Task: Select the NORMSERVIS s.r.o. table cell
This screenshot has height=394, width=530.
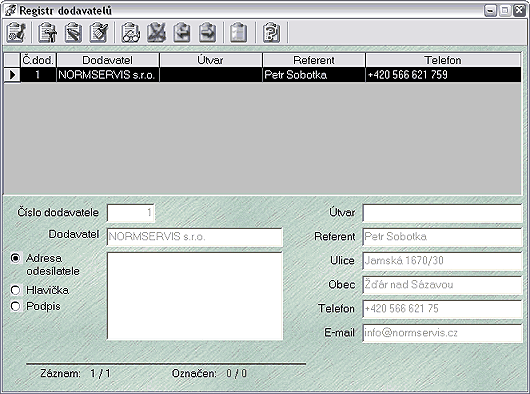Action: [108, 75]
